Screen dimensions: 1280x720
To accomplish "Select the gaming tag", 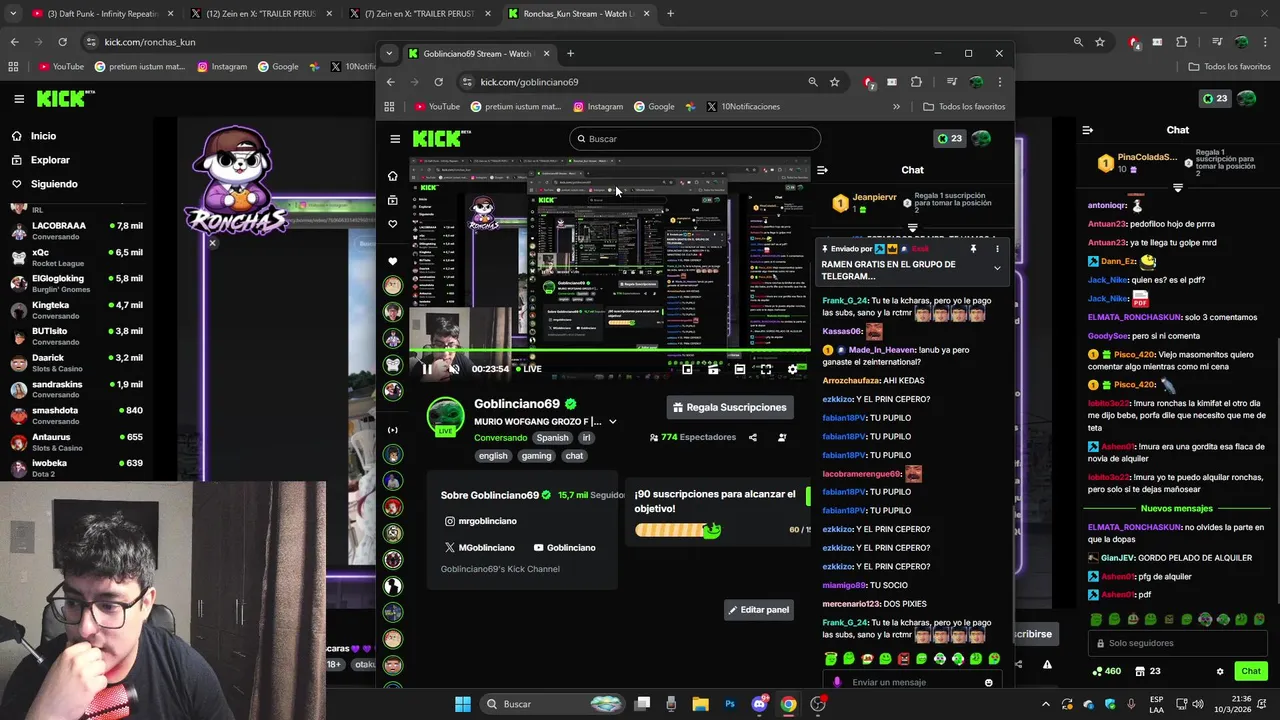I will (536, 456).
